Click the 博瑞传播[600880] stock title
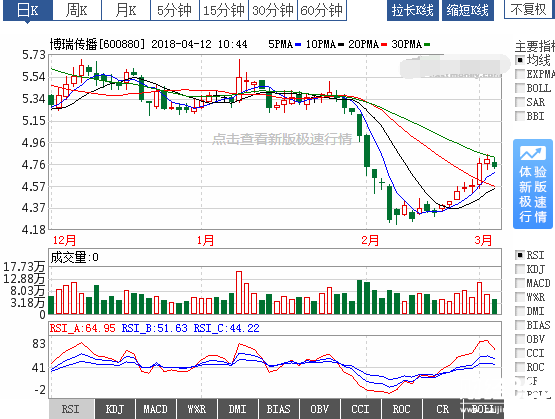Viewport: 555px width, 419px height. (97, 44)
